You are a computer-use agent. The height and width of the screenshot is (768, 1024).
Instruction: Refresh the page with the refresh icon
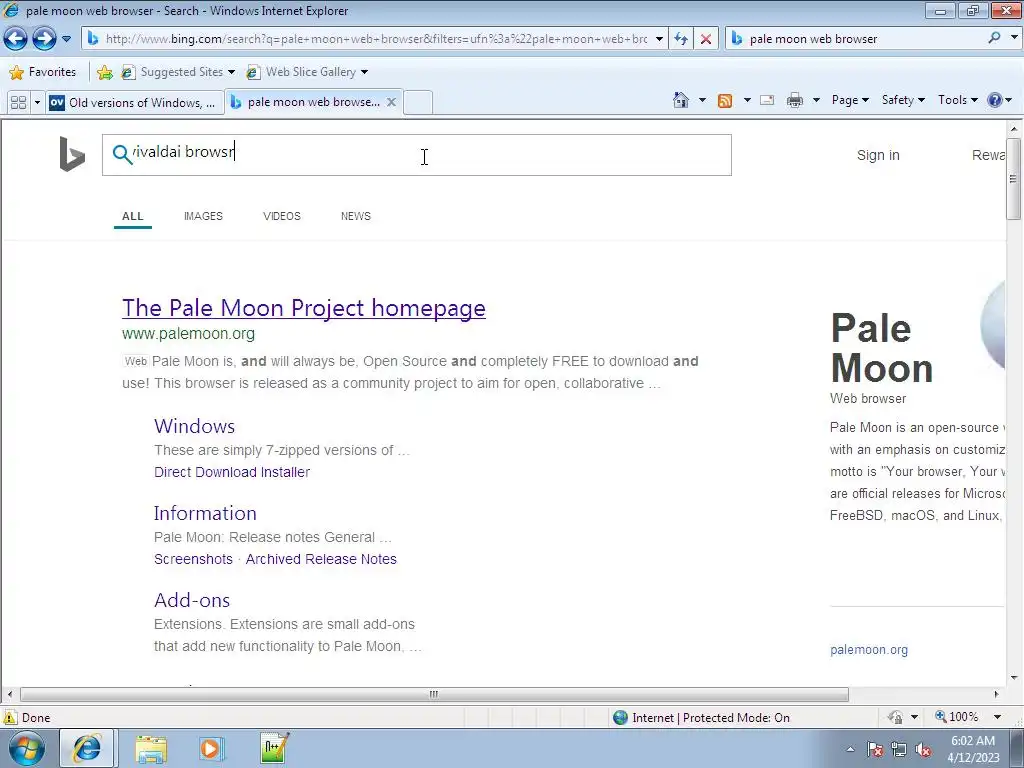click(681, 39)
